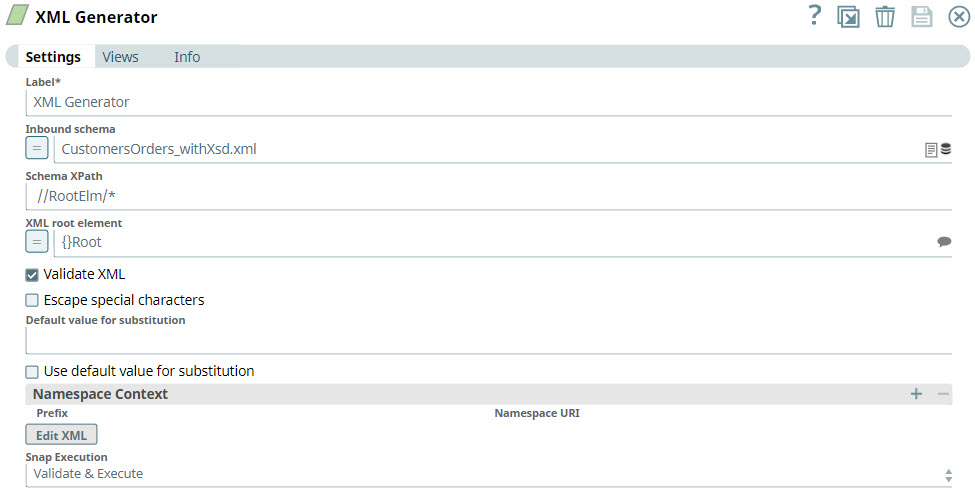The height and width of the screenshot is (495, 975).
Task: Add a Namespace Context row with plus
Action: [916, 394]
